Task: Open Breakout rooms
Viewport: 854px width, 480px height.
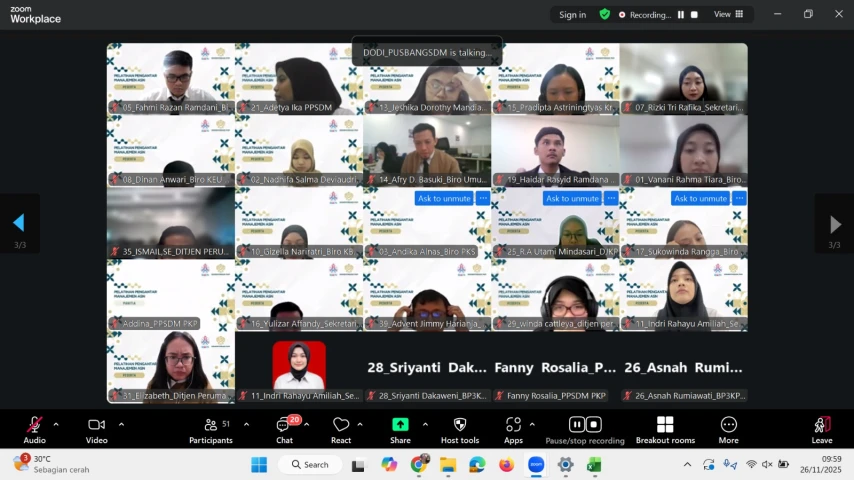Action: [x=665, y=429]
